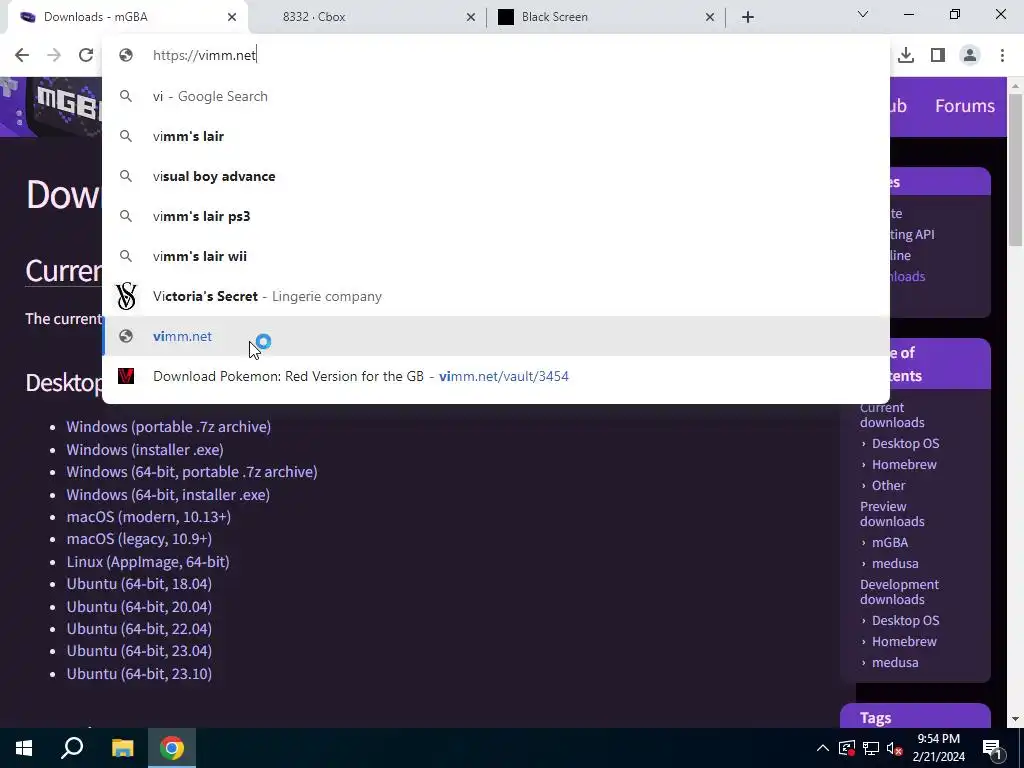Open a new tab with plus button
Screen dimensions: 1024x768
748,17
